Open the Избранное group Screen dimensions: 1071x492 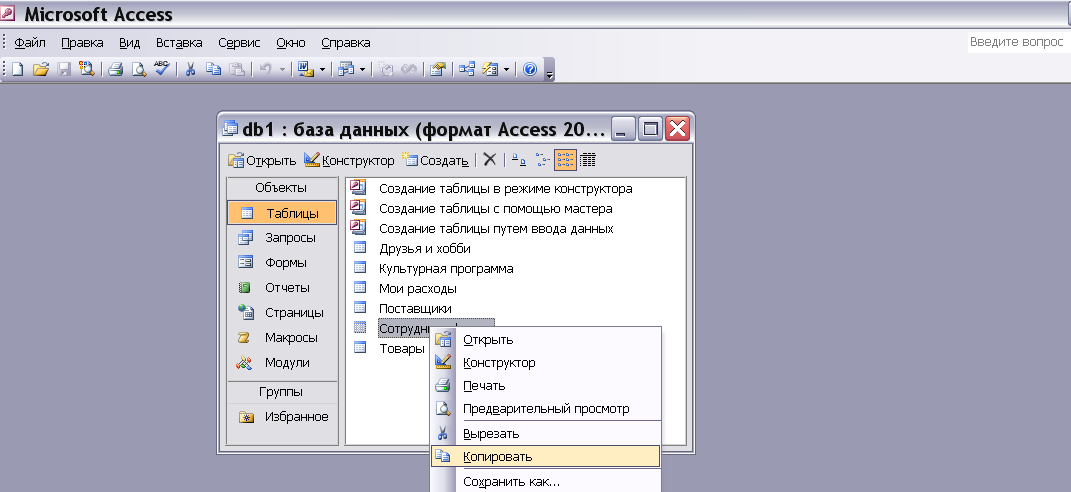[282, 417]
